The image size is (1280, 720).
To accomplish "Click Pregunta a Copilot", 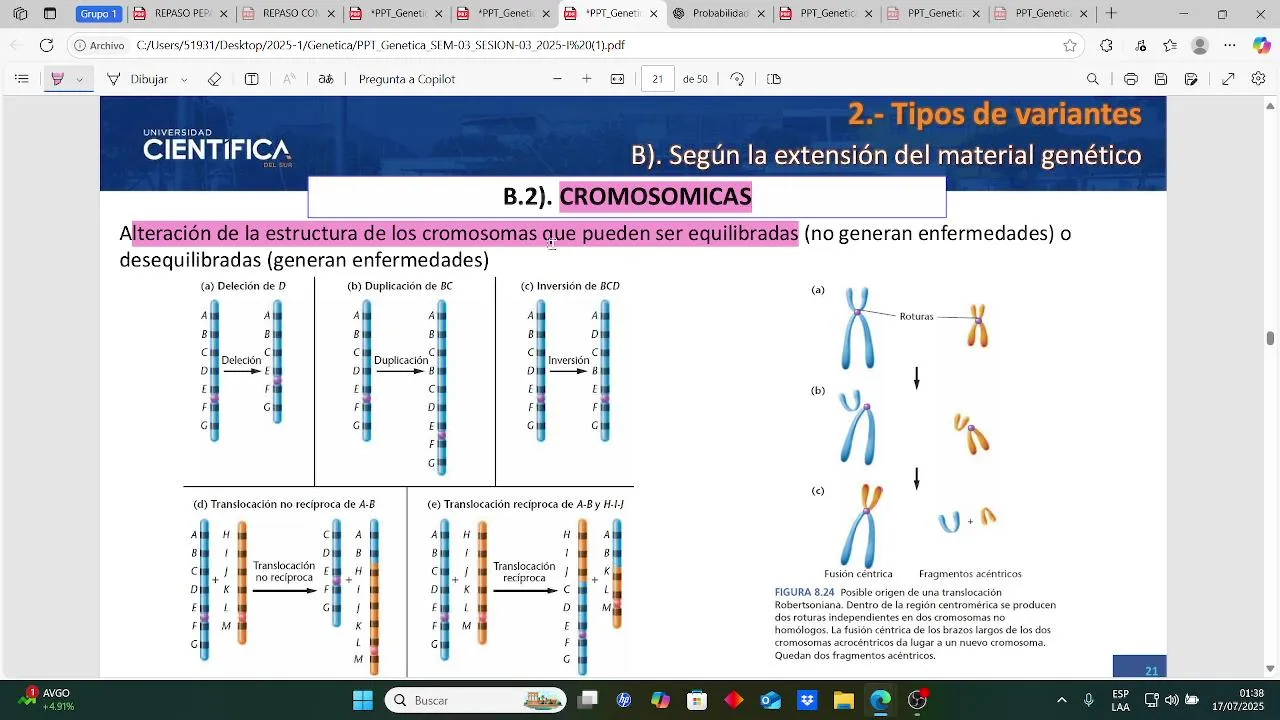I will (x=407, y=79).
